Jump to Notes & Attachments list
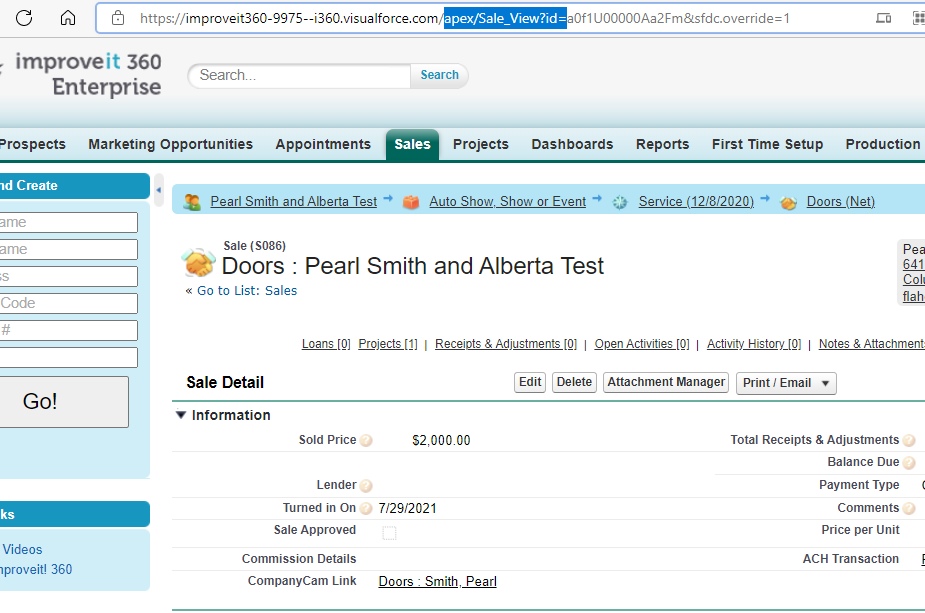925x613 pixels. tap(872, 344)
